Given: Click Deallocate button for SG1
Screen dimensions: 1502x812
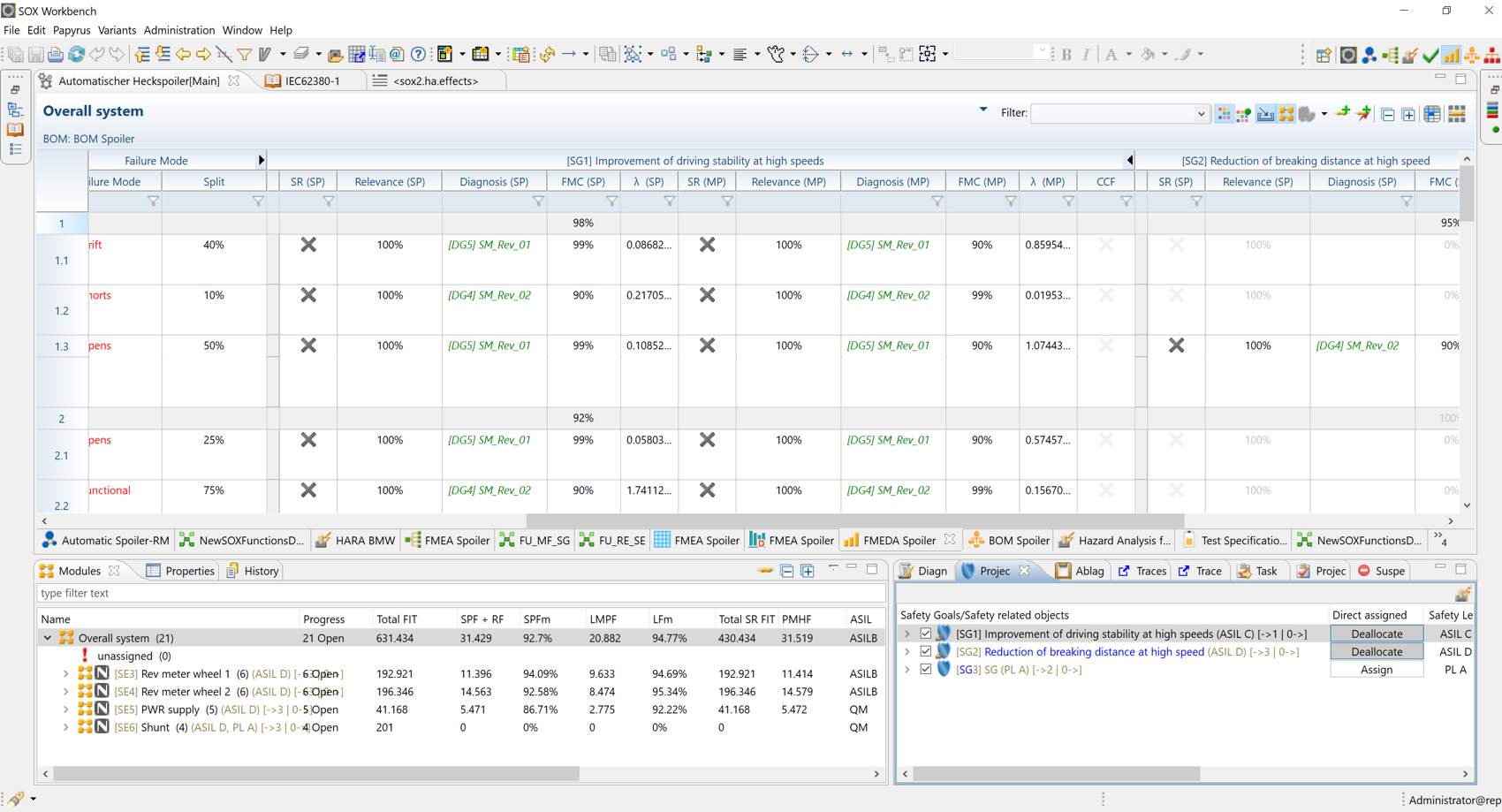Looking at the screenshot, I should pos(1376,634).
